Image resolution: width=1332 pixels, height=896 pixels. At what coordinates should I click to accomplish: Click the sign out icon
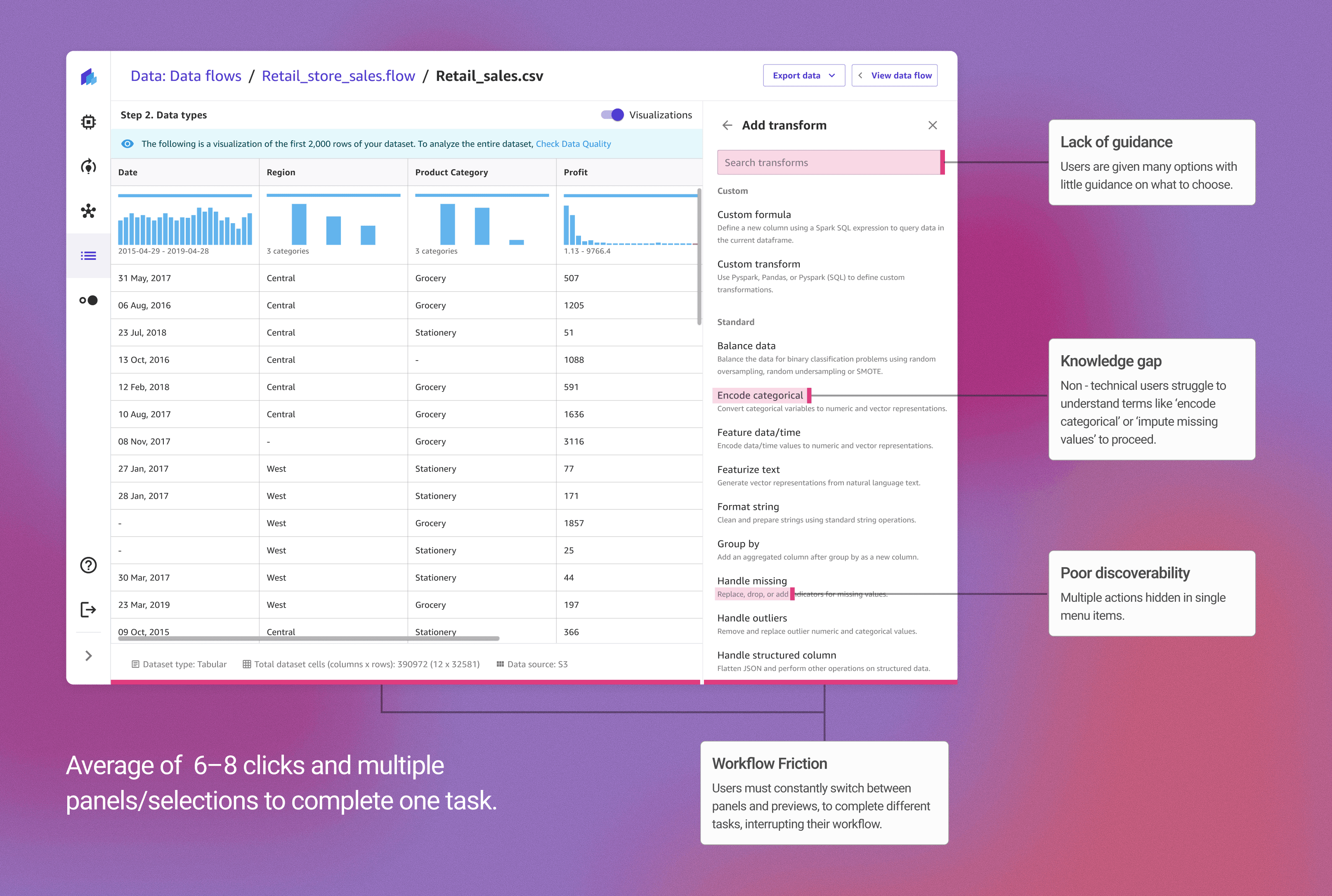[x=88, y=610]
